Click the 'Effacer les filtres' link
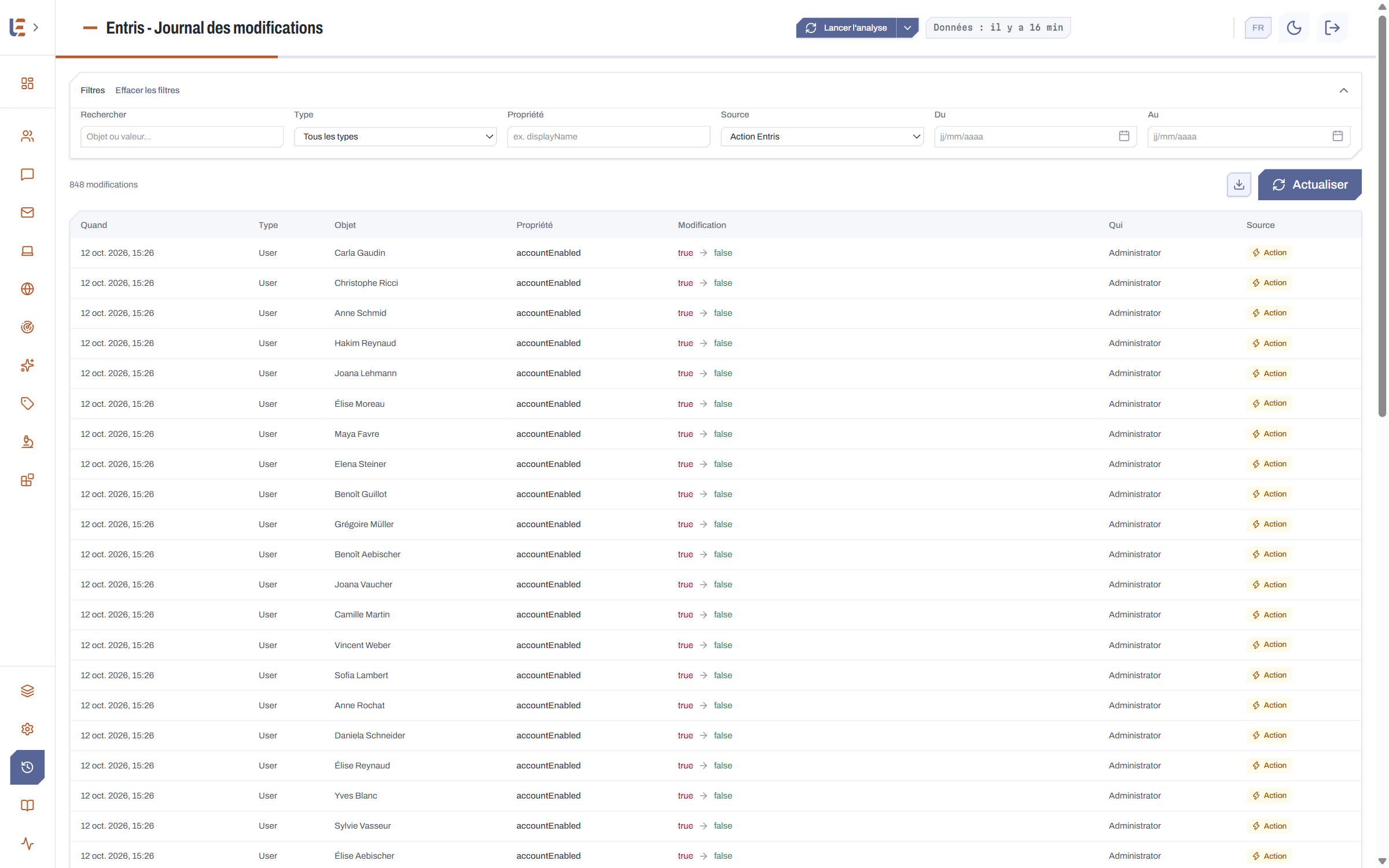This screenshot has width=1389, height=868. 148,90
